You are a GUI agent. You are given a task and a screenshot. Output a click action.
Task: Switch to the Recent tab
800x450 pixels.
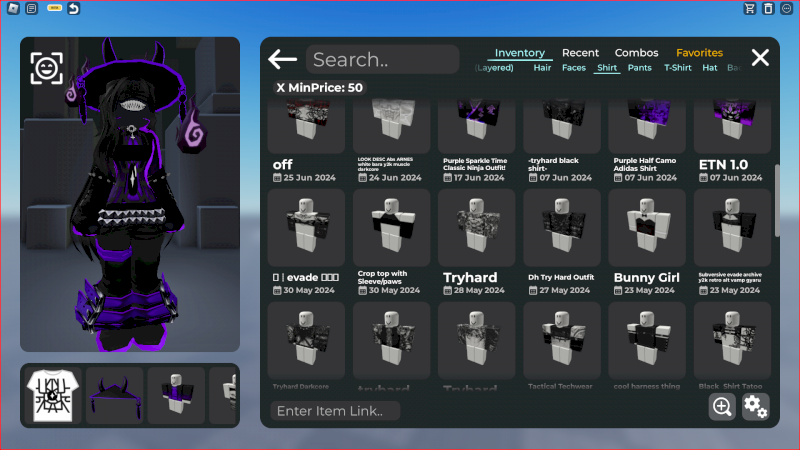(580, 53)
